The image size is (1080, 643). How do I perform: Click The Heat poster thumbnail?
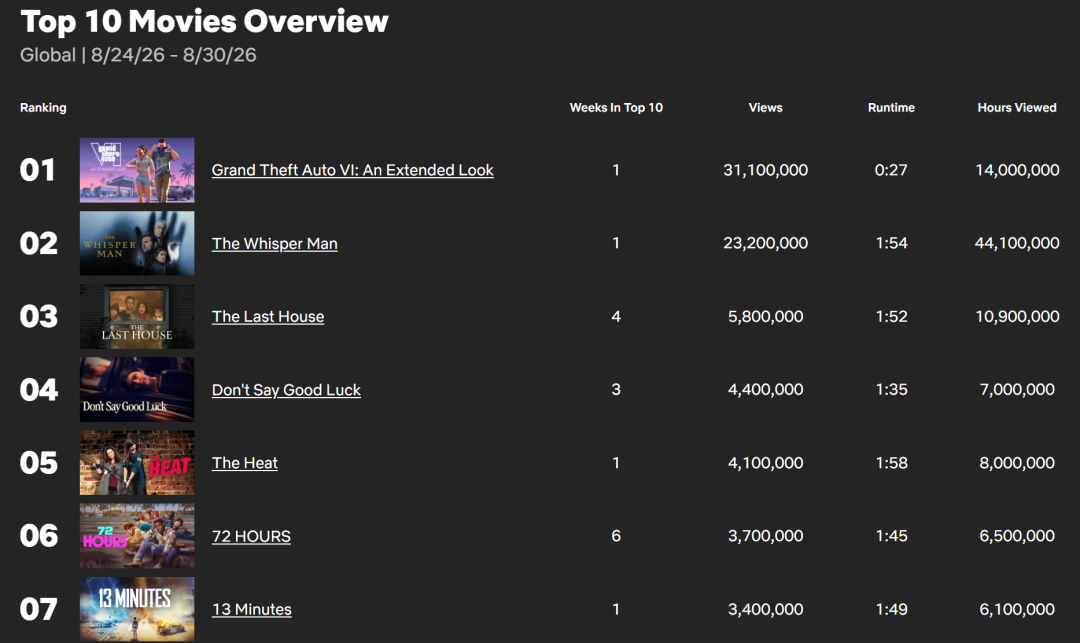(x=137, y=463)
